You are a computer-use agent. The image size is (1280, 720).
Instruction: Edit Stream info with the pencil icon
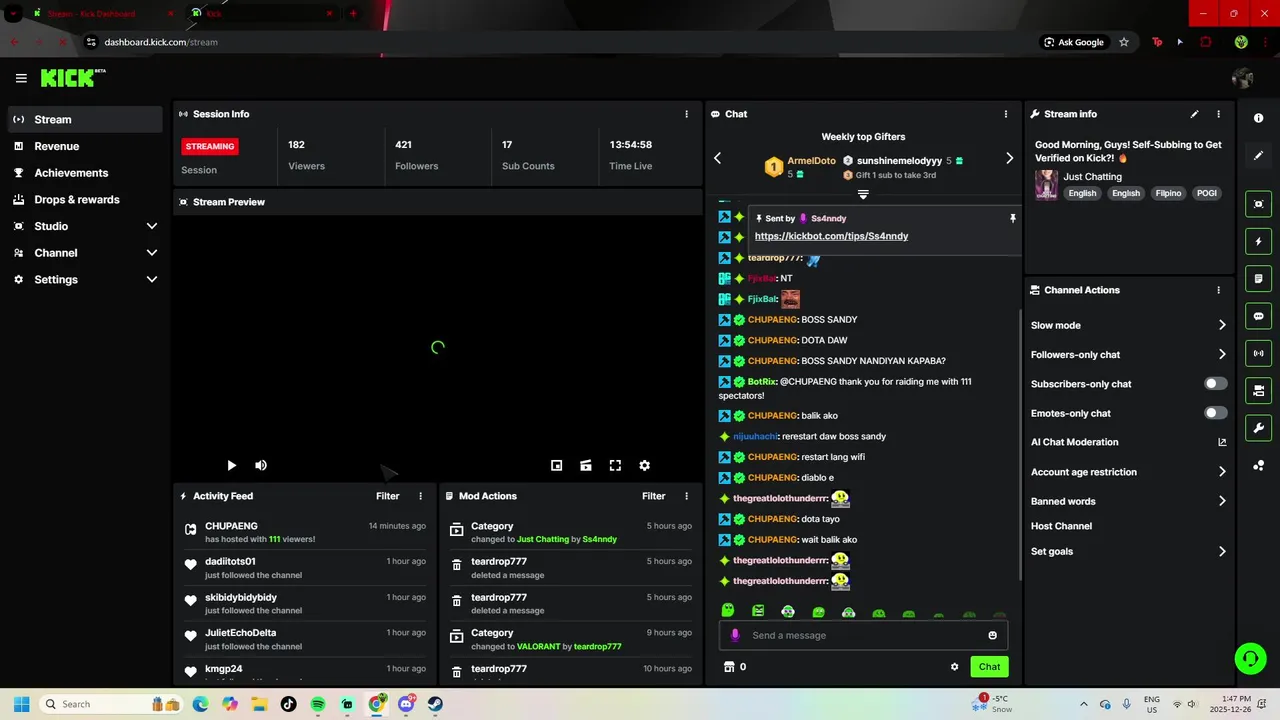click(x=1194, y=114)
